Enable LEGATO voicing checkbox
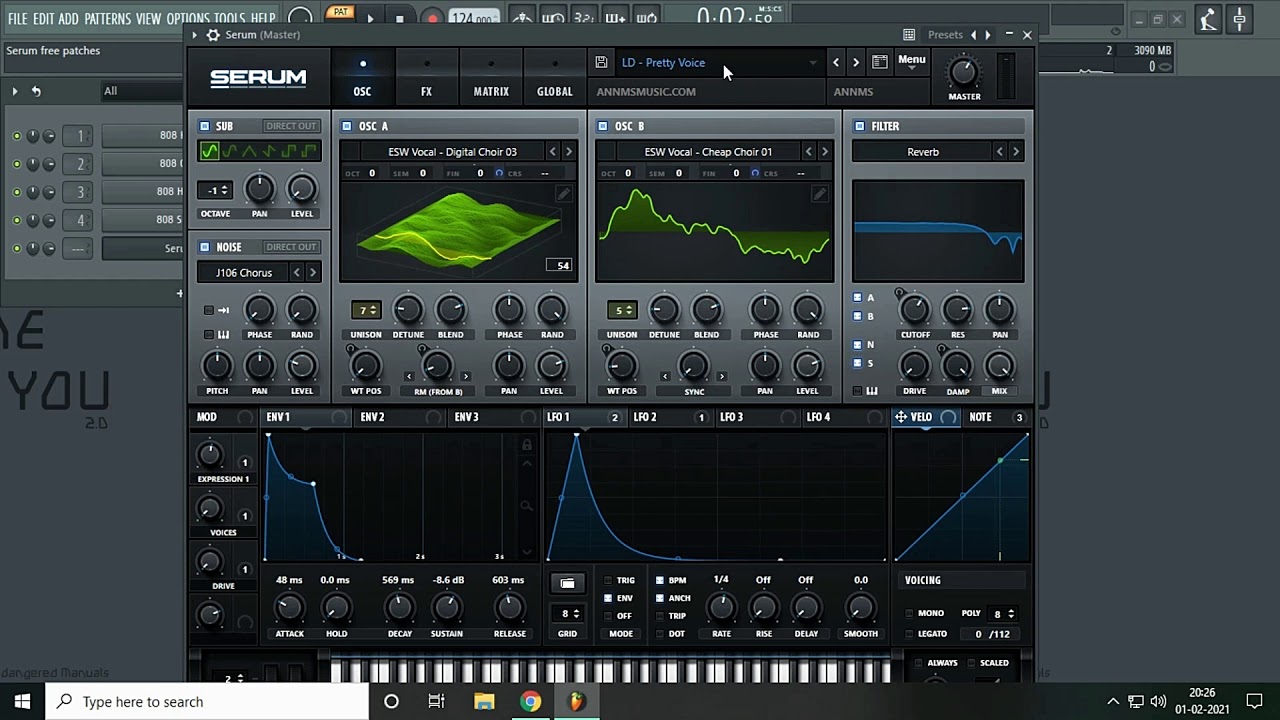 909,634
